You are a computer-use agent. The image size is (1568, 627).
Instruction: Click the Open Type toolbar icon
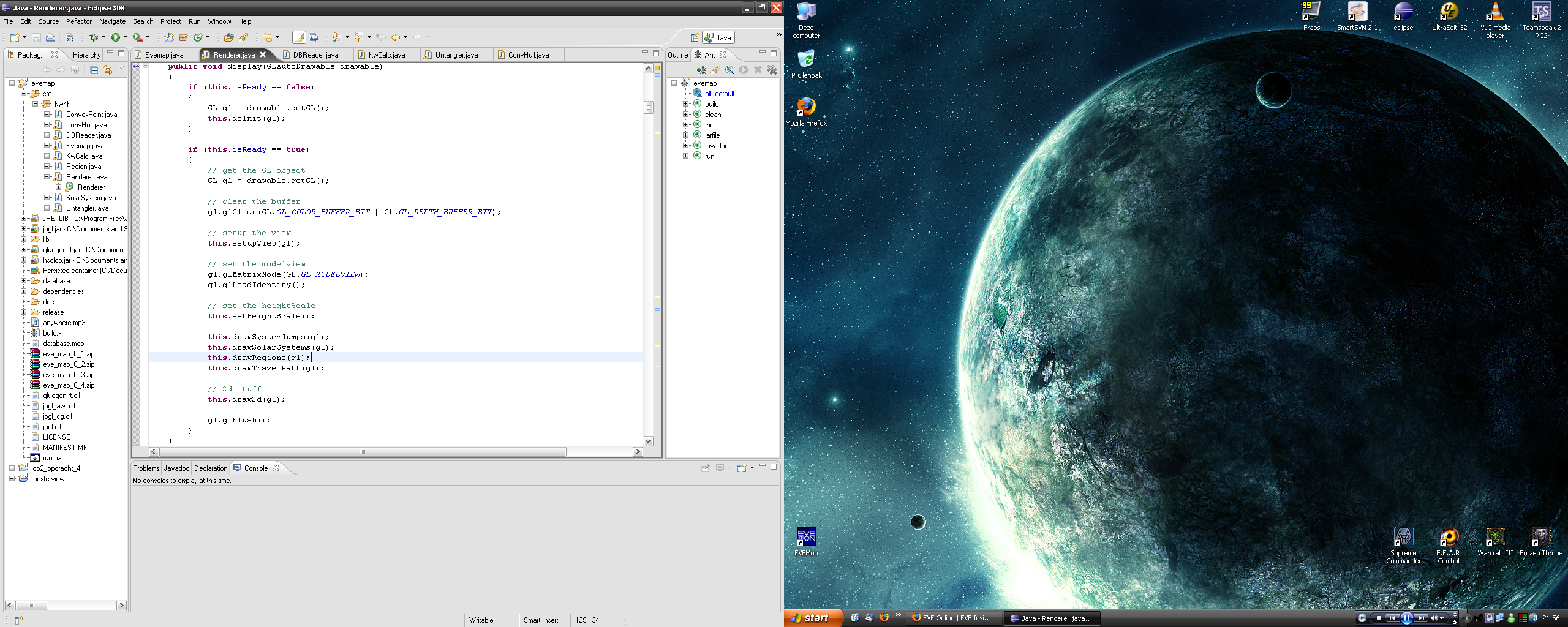pos(228,37)
